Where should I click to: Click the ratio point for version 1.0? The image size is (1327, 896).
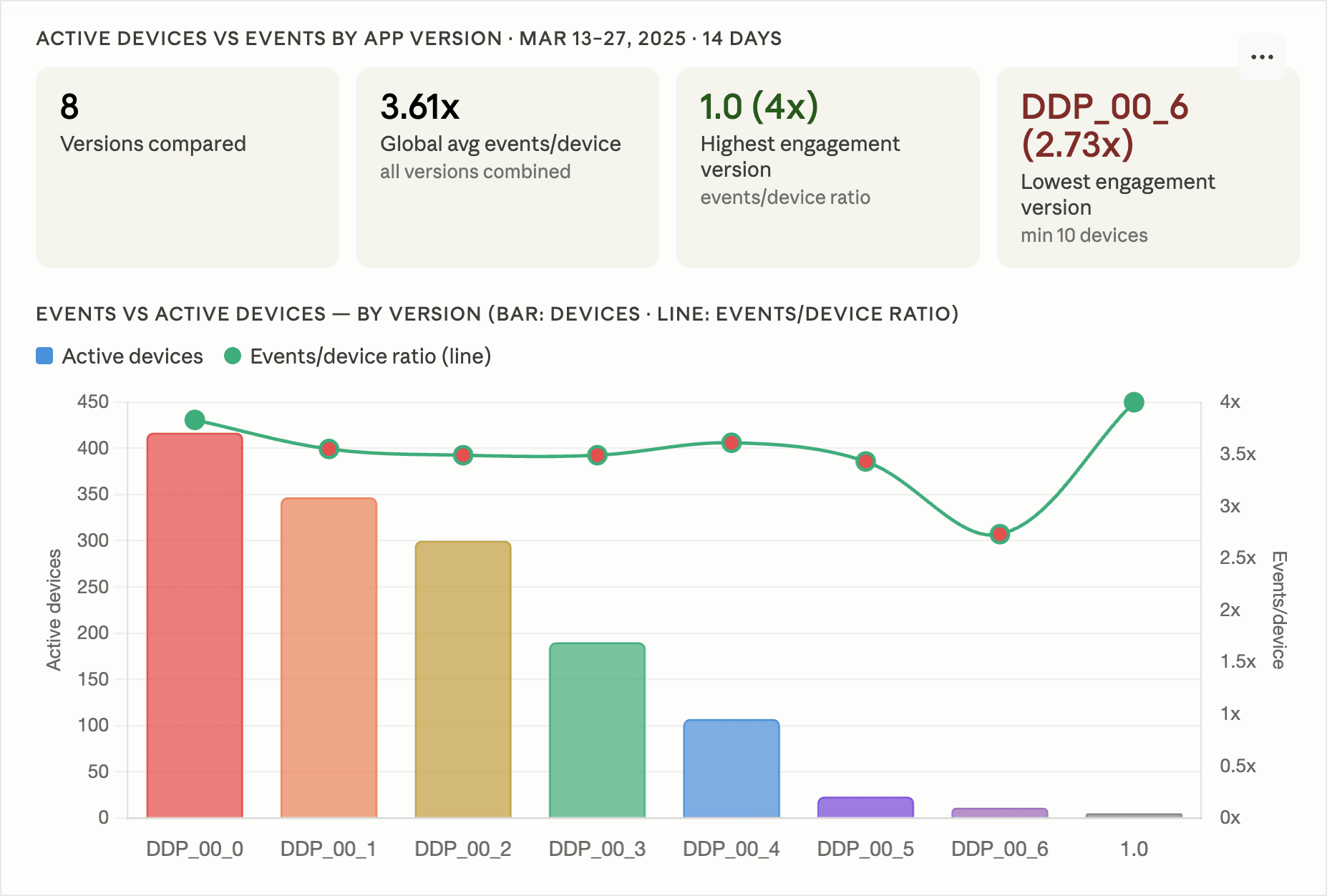click(x=1134, y=402)
